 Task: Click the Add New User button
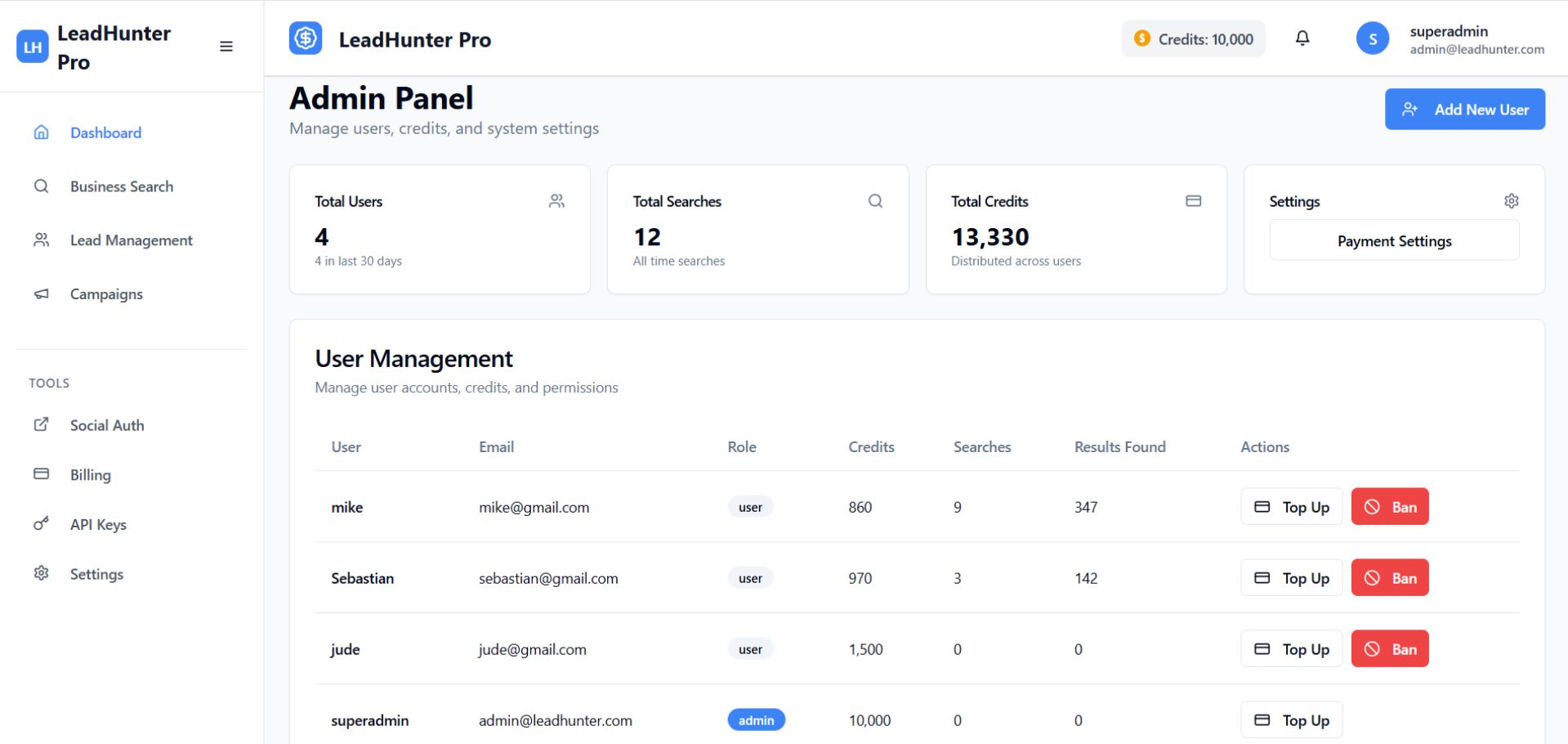[1464, 110]
